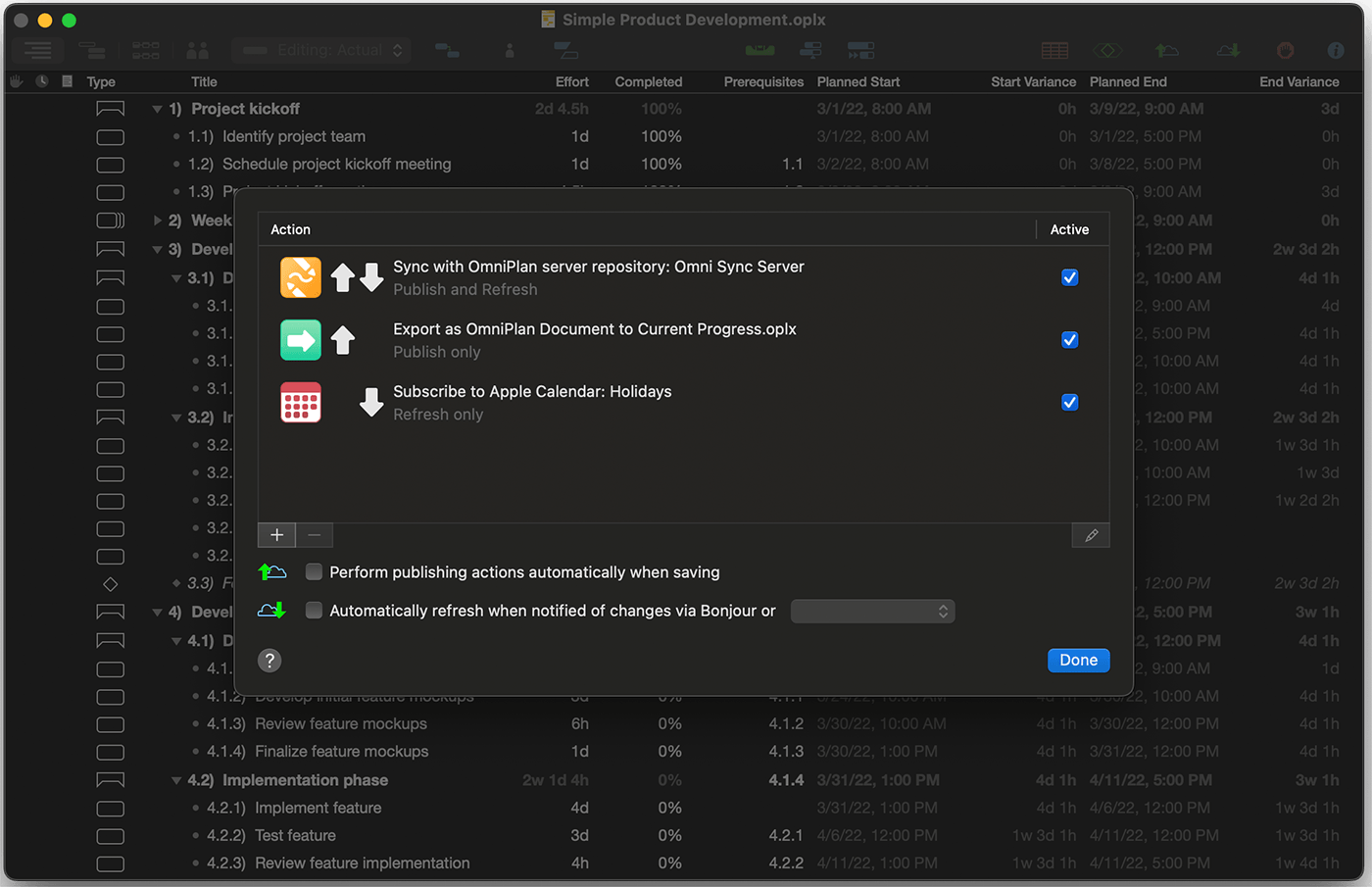Click the publish-only up arrow on the Export action
The width and height of the screenshot is (1372, 887).
pos(343,340)
